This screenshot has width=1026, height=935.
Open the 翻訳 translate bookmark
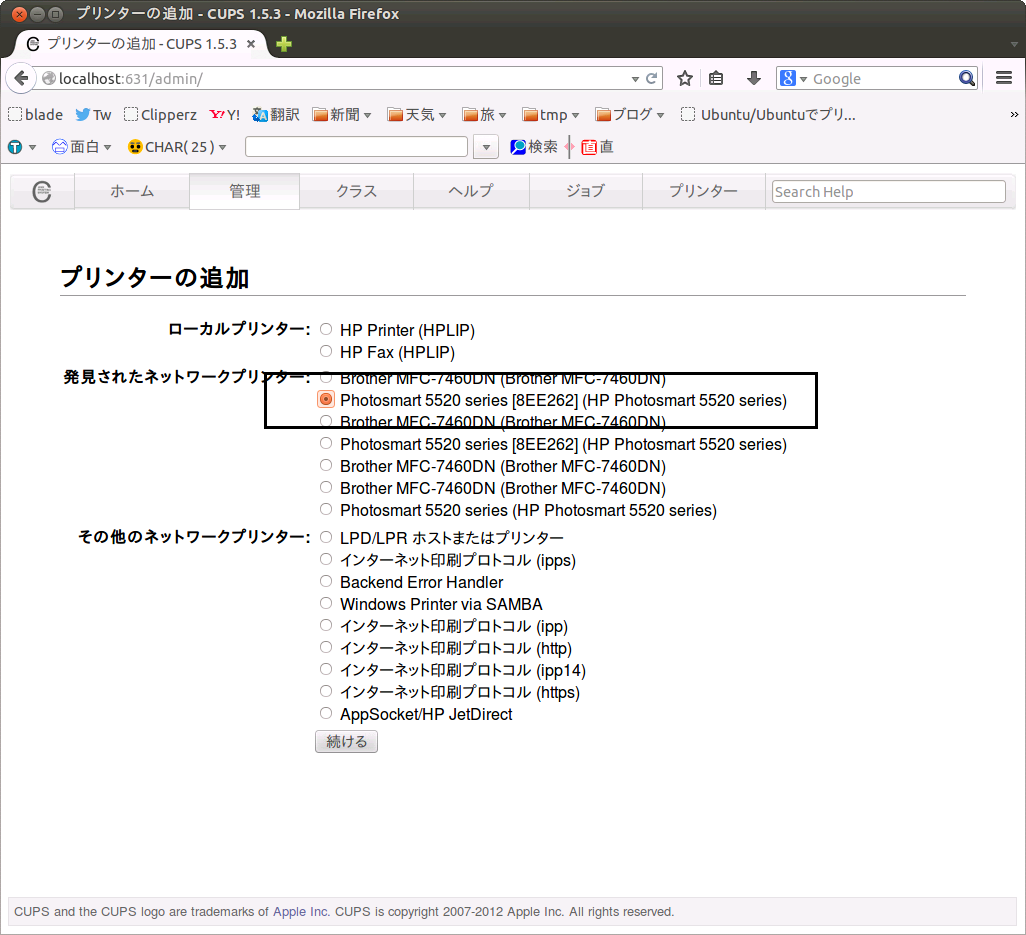[x=275, y=115]
